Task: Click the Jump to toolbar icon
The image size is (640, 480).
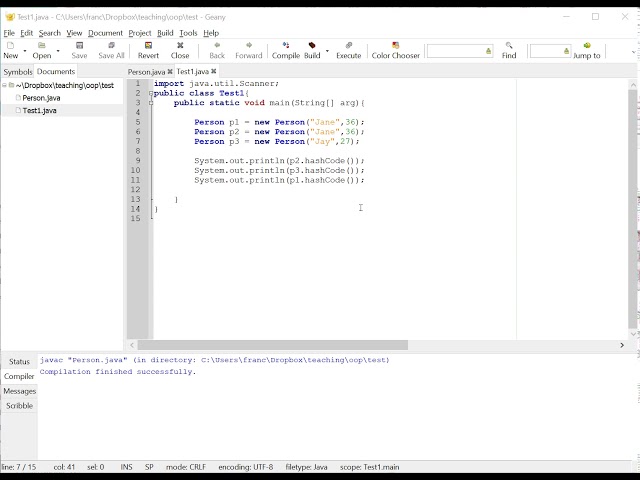Action: pos(587,50)
